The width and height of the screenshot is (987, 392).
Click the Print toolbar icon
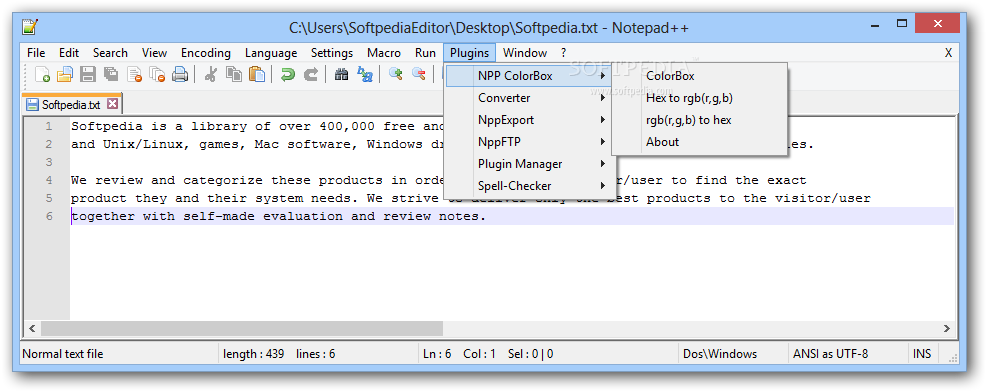[x=180, y=74]
